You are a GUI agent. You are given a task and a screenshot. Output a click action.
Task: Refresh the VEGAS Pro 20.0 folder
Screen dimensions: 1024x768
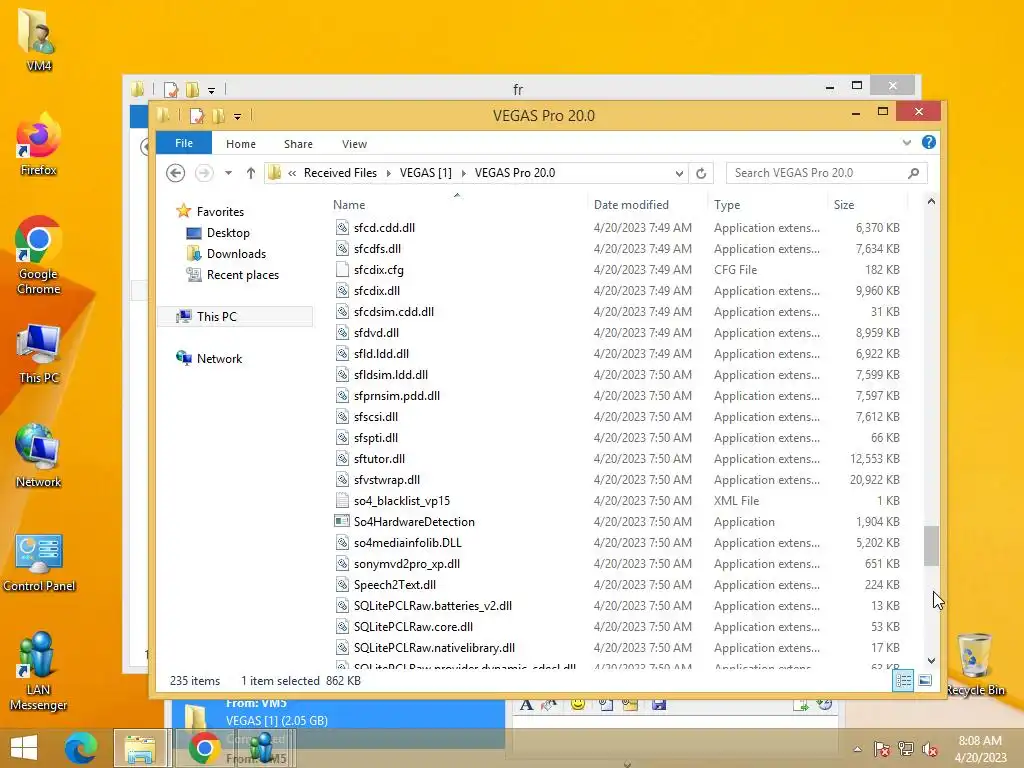tap(701, 173)
